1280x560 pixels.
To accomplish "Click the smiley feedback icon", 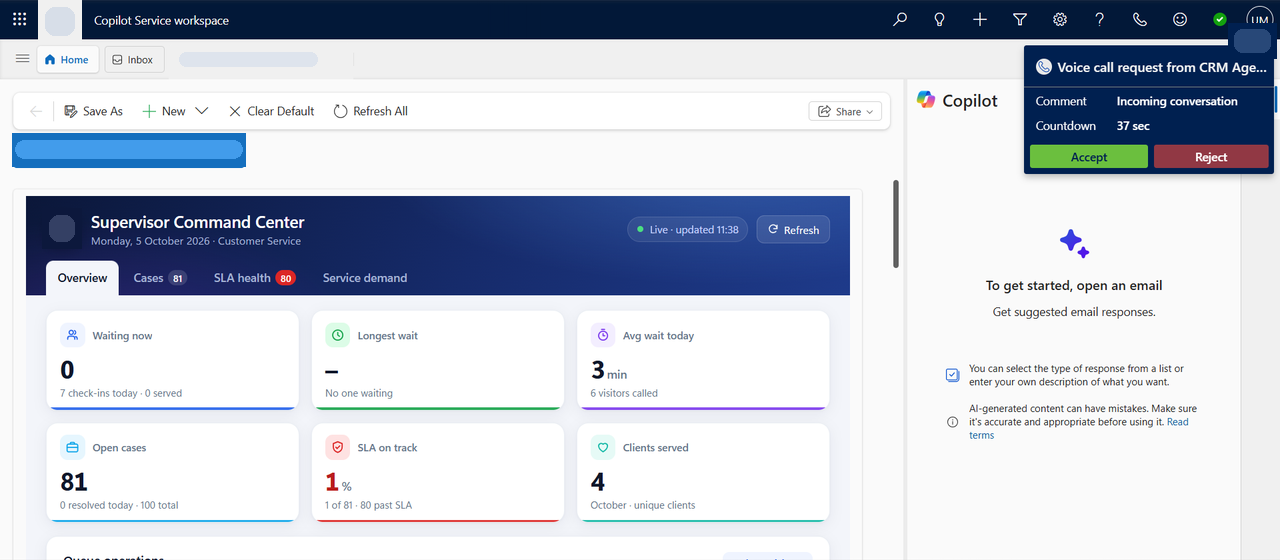I will pos(1180,19).
